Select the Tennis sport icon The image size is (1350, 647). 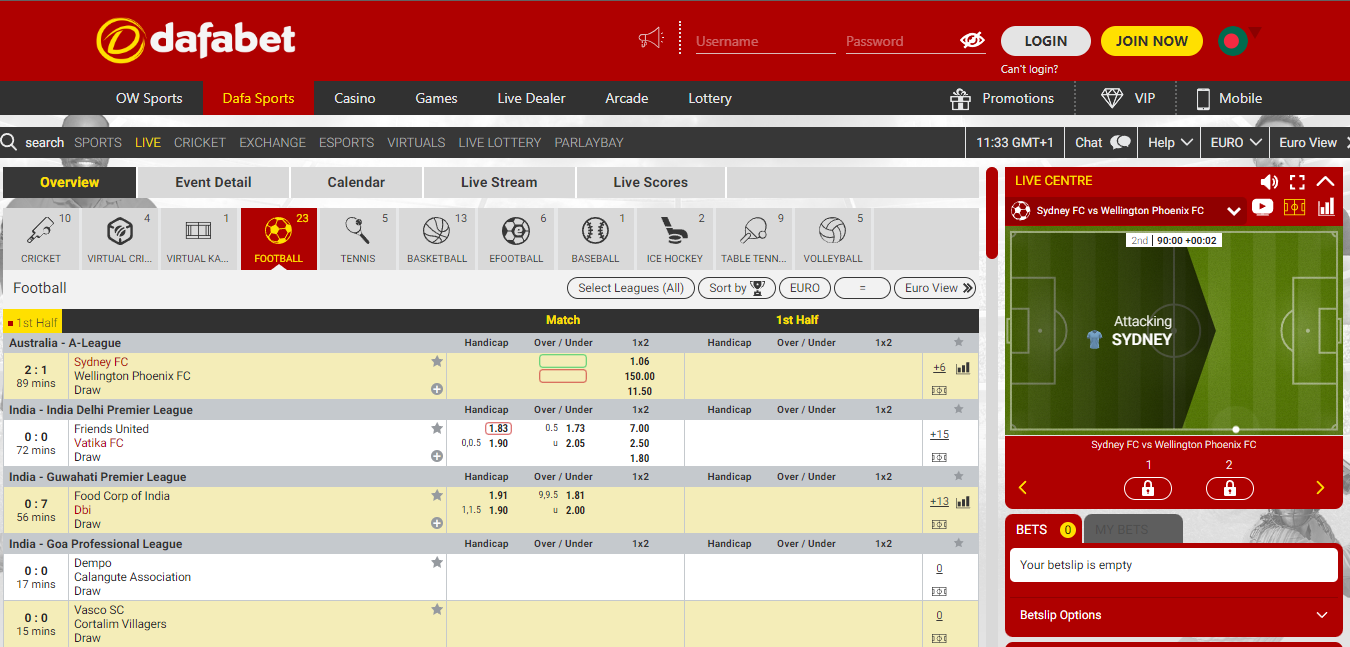[x=358, y=239]
